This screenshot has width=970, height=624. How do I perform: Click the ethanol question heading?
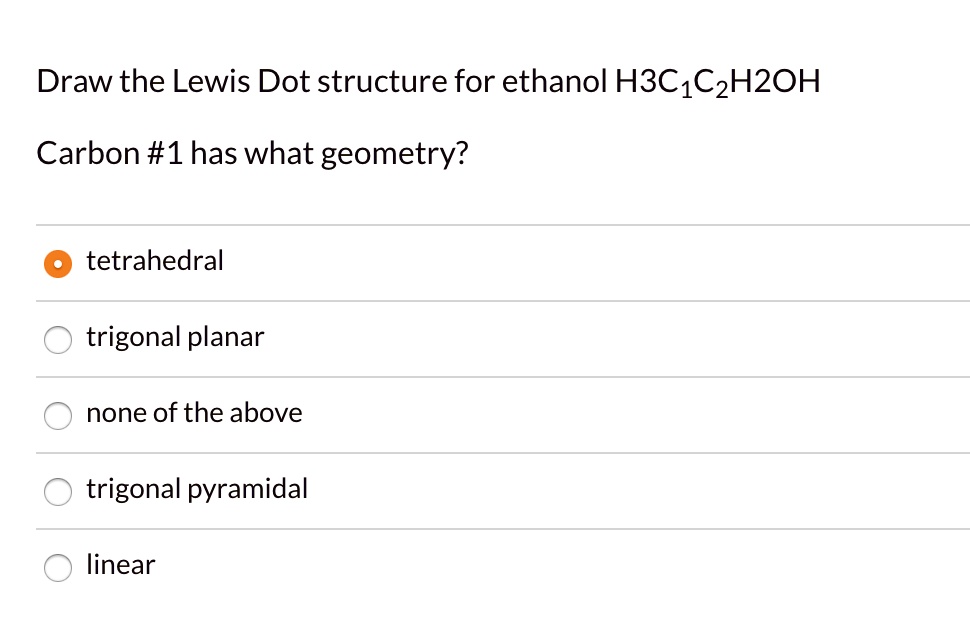coord(428,82)
